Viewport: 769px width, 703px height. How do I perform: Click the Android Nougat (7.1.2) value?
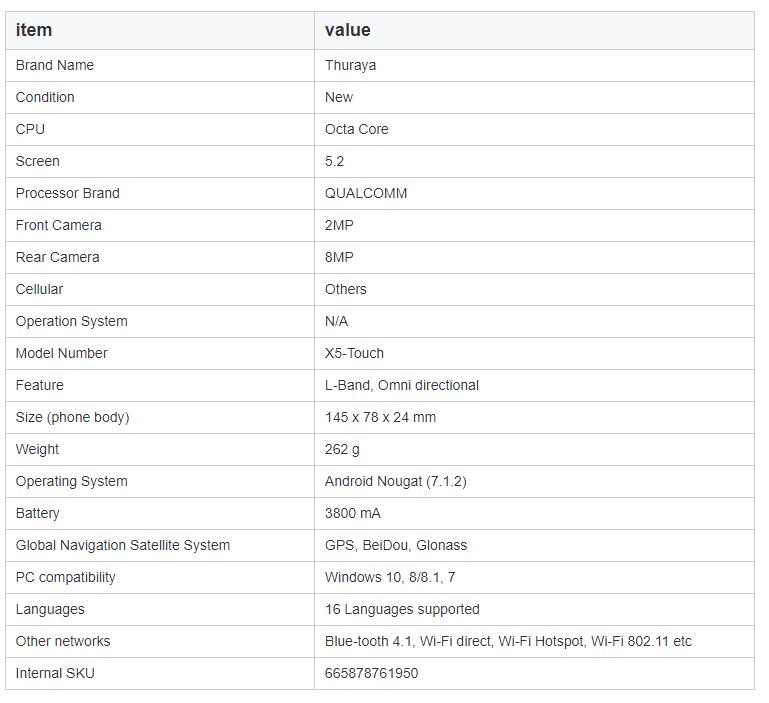pyautogui.click(x=395, y=481)
